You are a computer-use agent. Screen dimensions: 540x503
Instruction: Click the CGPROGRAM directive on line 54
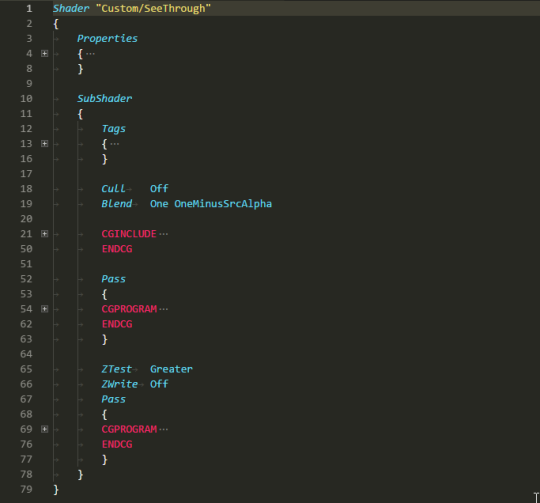(129, 309)
